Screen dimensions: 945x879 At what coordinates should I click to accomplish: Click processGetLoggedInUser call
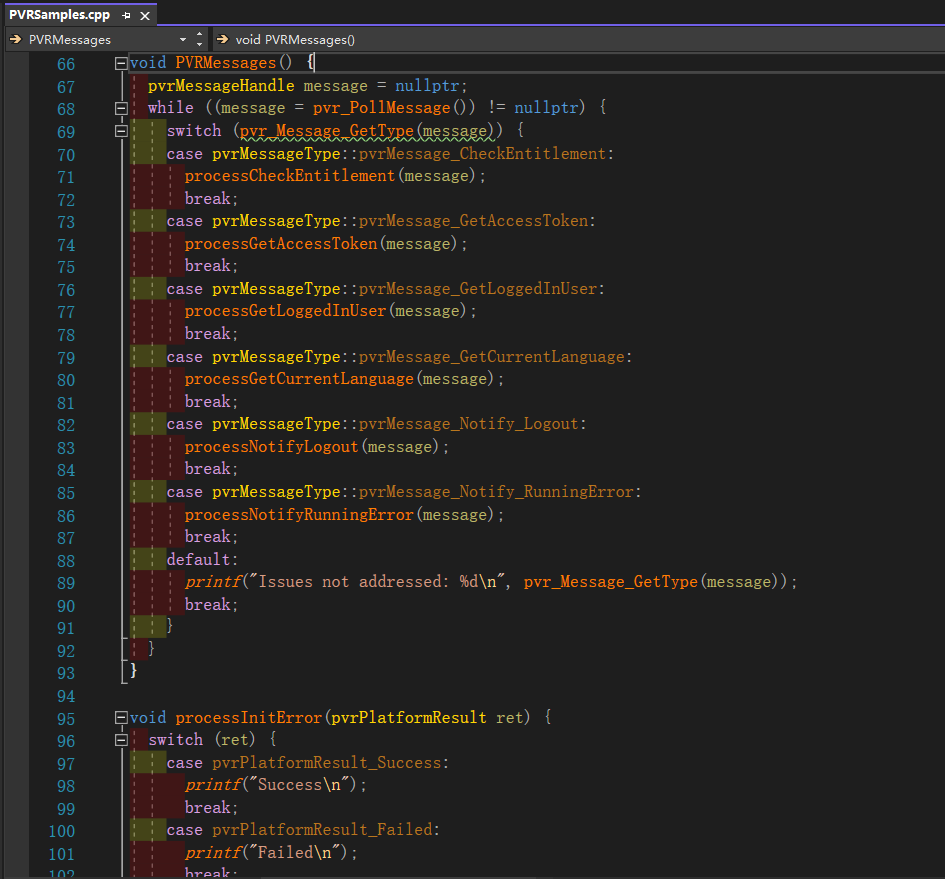[x=285, y=310]
